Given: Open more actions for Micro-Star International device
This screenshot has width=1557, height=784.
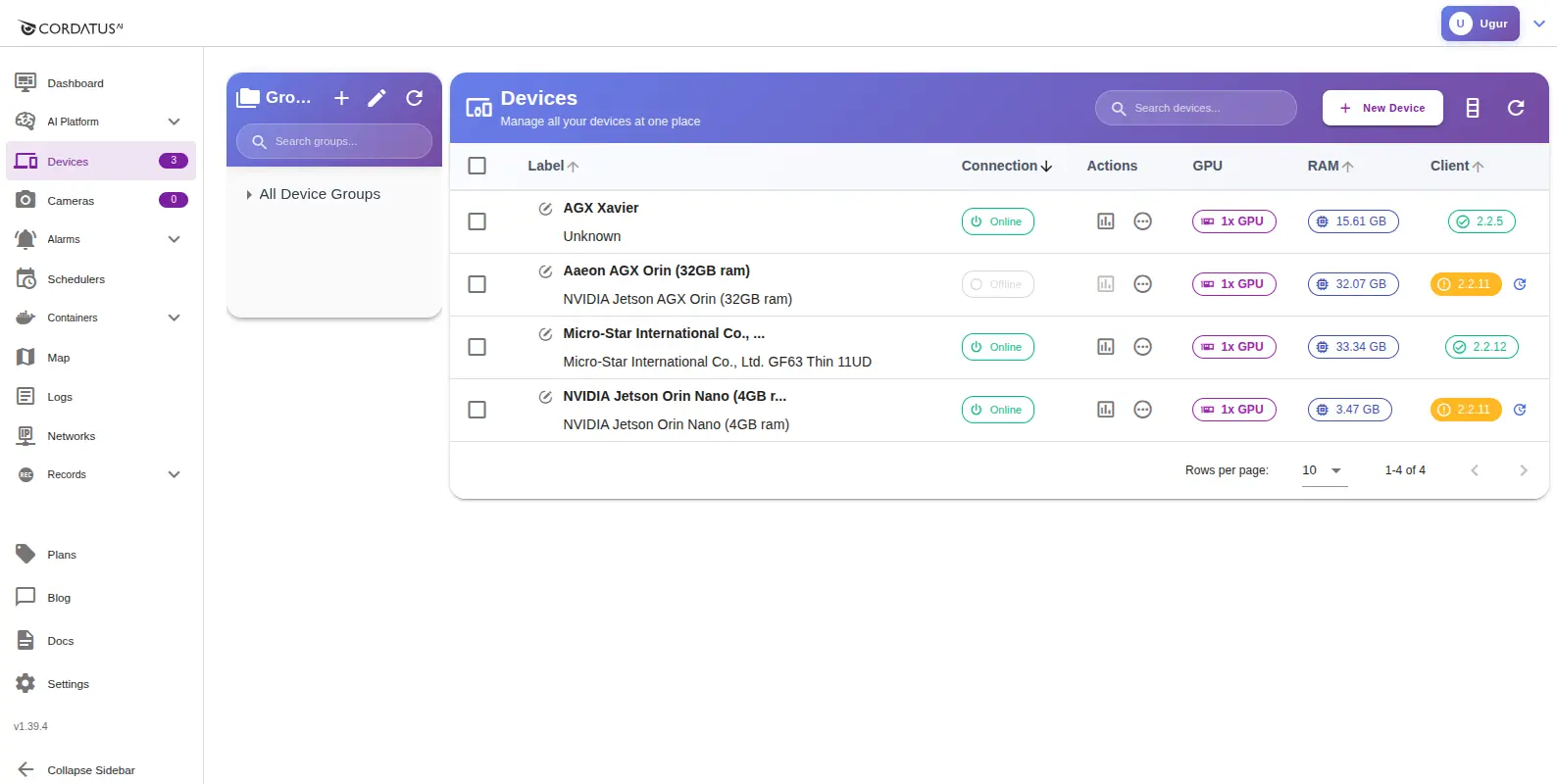Looking at the screenshot, I should [x=1142, y=347].
